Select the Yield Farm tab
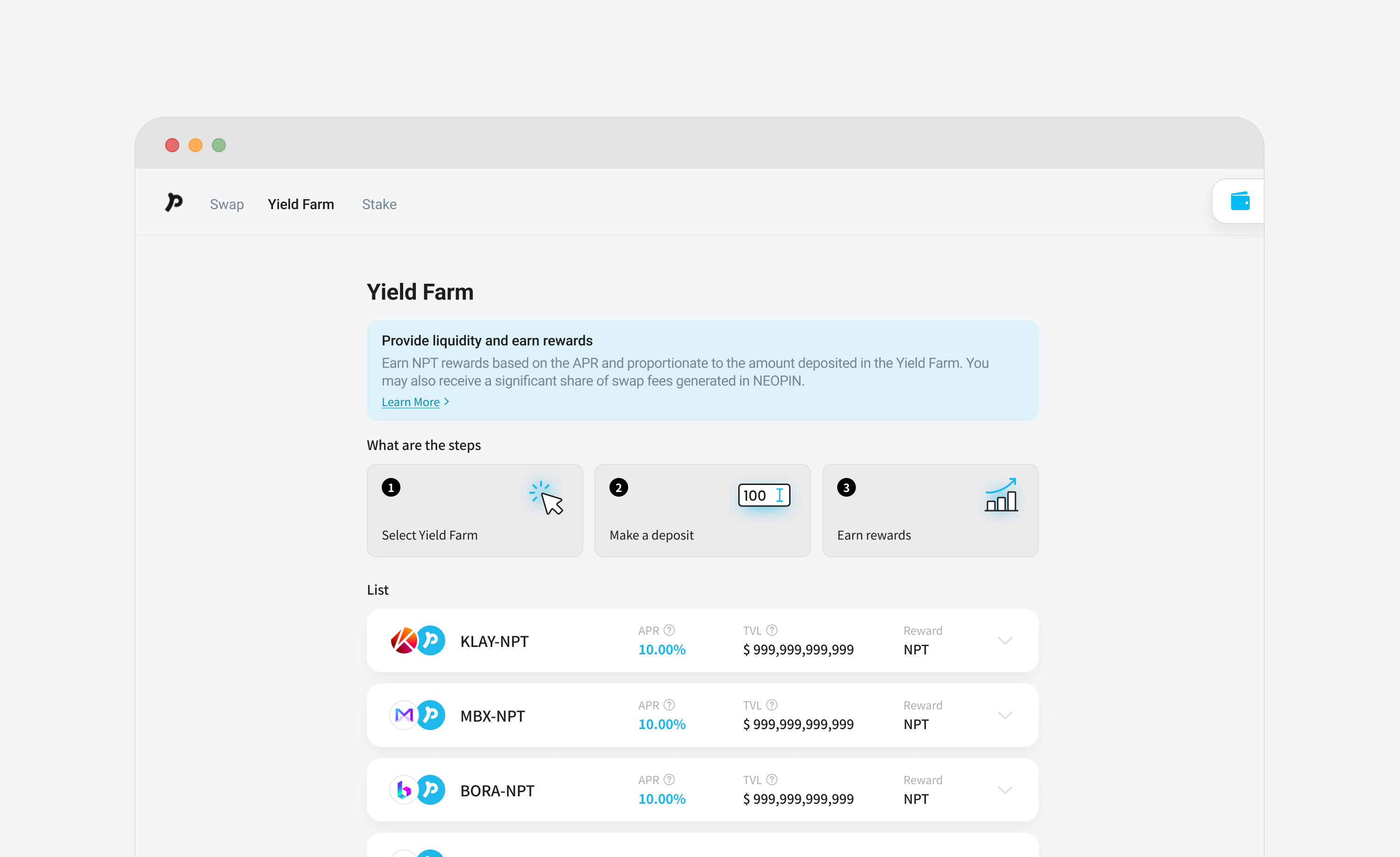The image size is (1400, 857). (x=301, y=204)
